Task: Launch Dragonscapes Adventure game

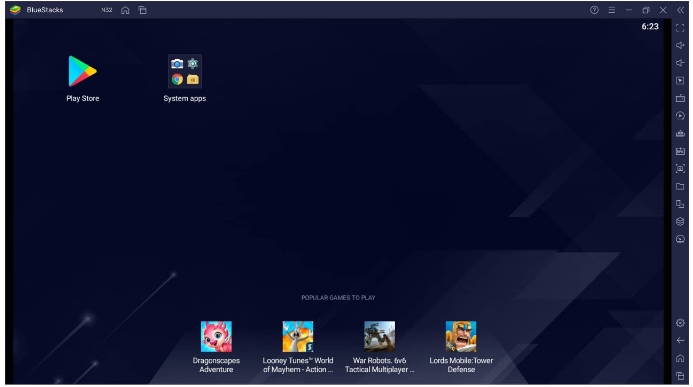Action: [x=216, y=337]
